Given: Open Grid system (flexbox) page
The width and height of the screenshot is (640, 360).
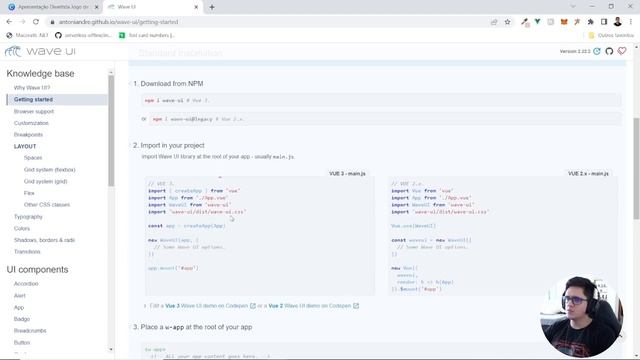Looking at the screenshot, I should click(49, 169).
